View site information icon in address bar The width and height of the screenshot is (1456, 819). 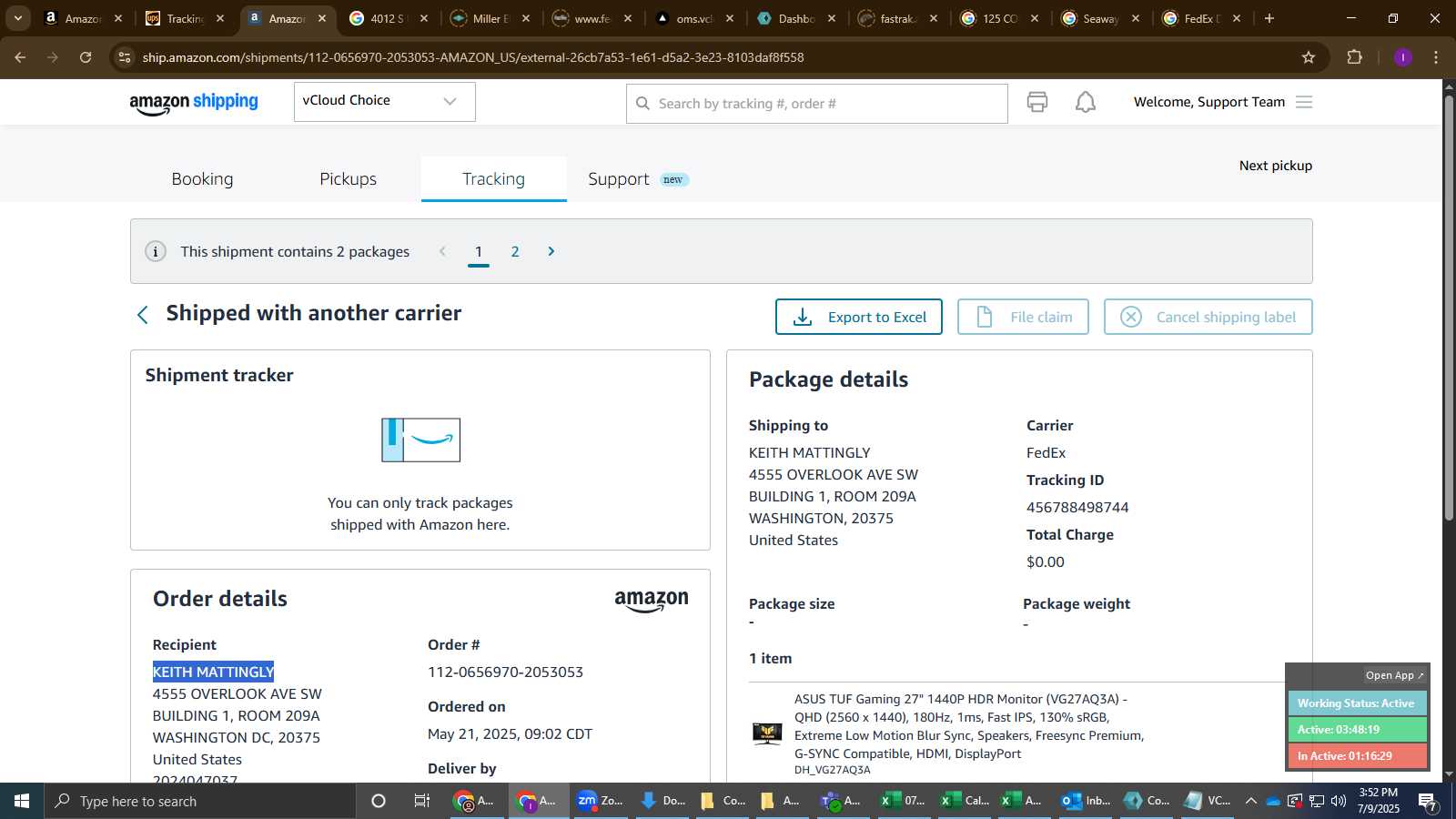click(x=125, y=57)
